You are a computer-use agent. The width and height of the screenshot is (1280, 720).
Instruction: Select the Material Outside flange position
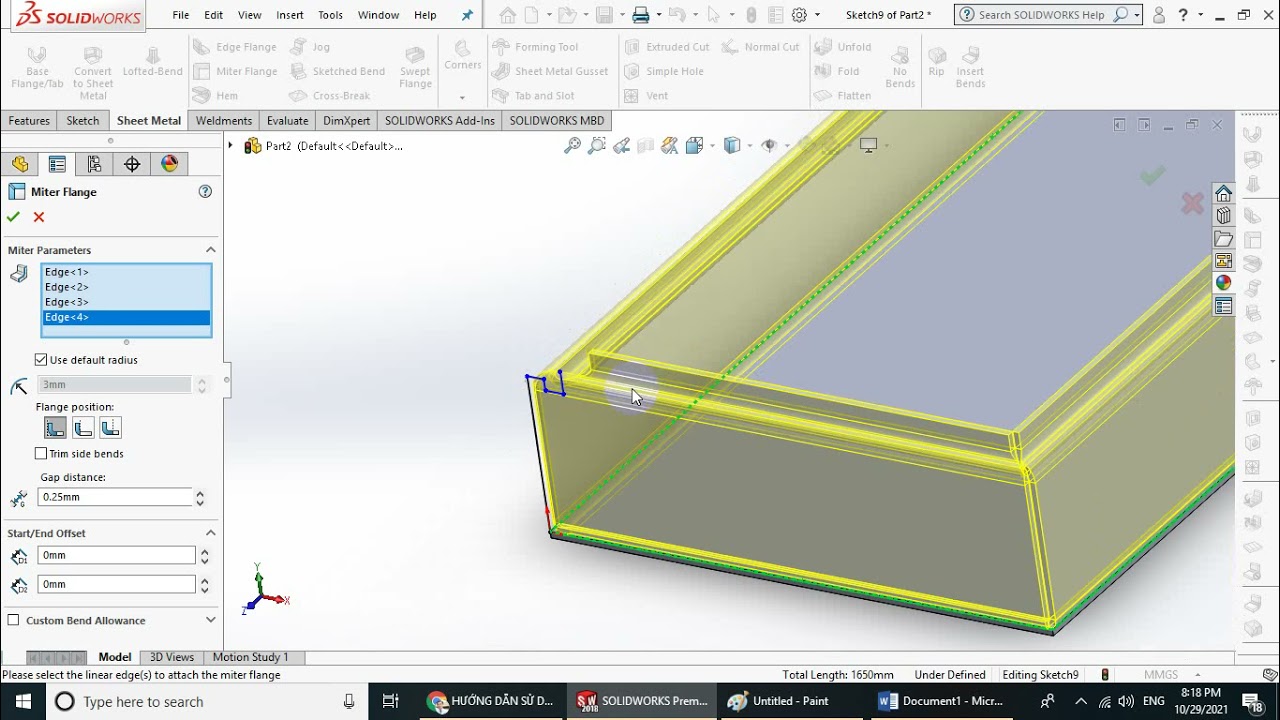[83, 427]
